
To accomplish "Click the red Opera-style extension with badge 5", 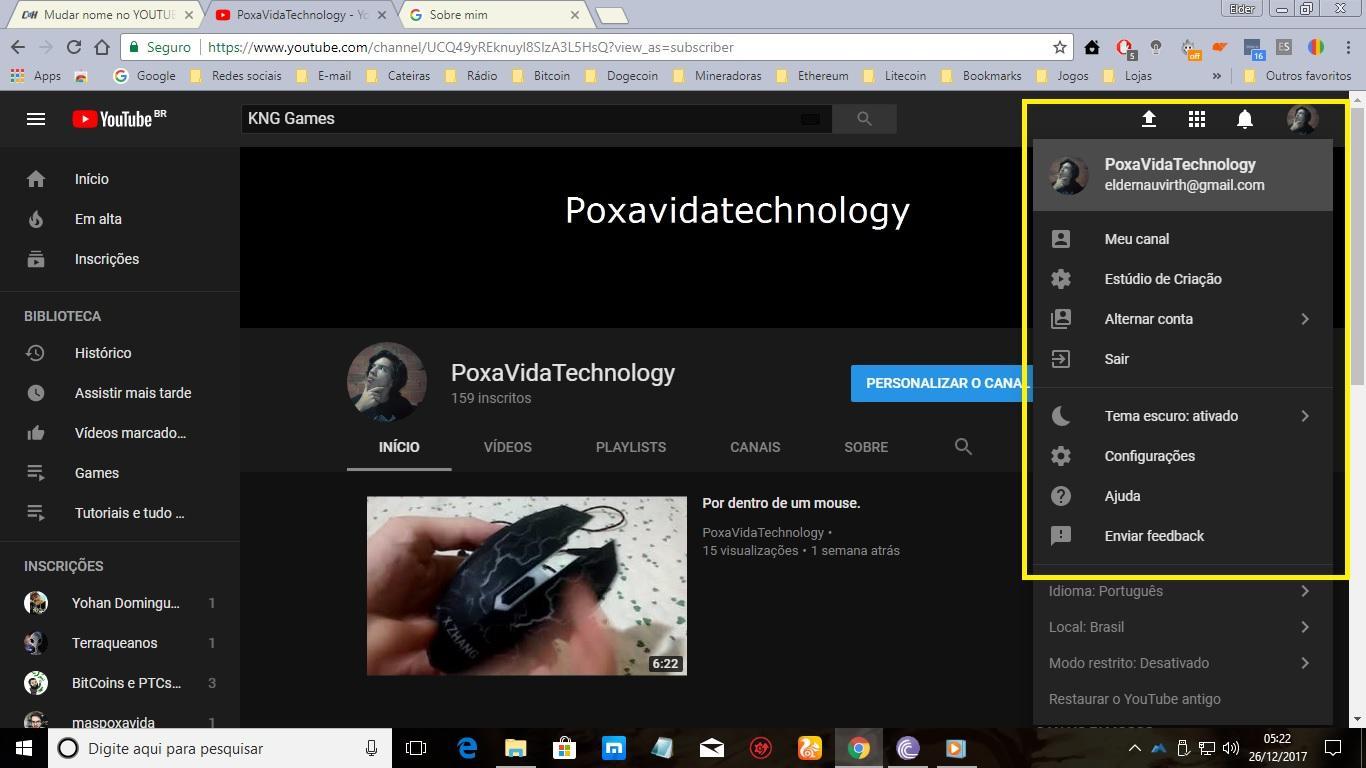I will click(1125, 47).
